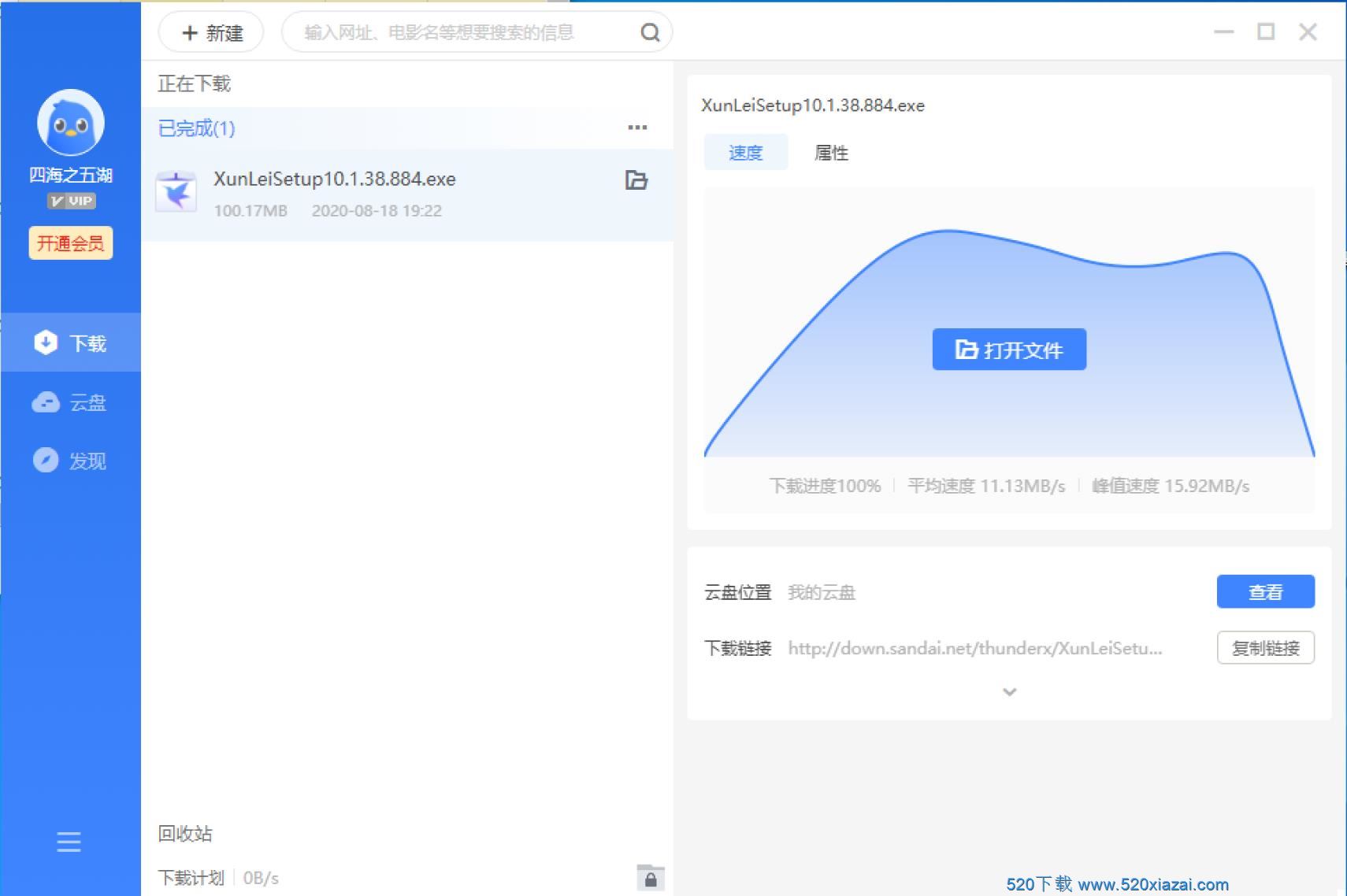Minimize the Xunlei window

coord(1223,31)
